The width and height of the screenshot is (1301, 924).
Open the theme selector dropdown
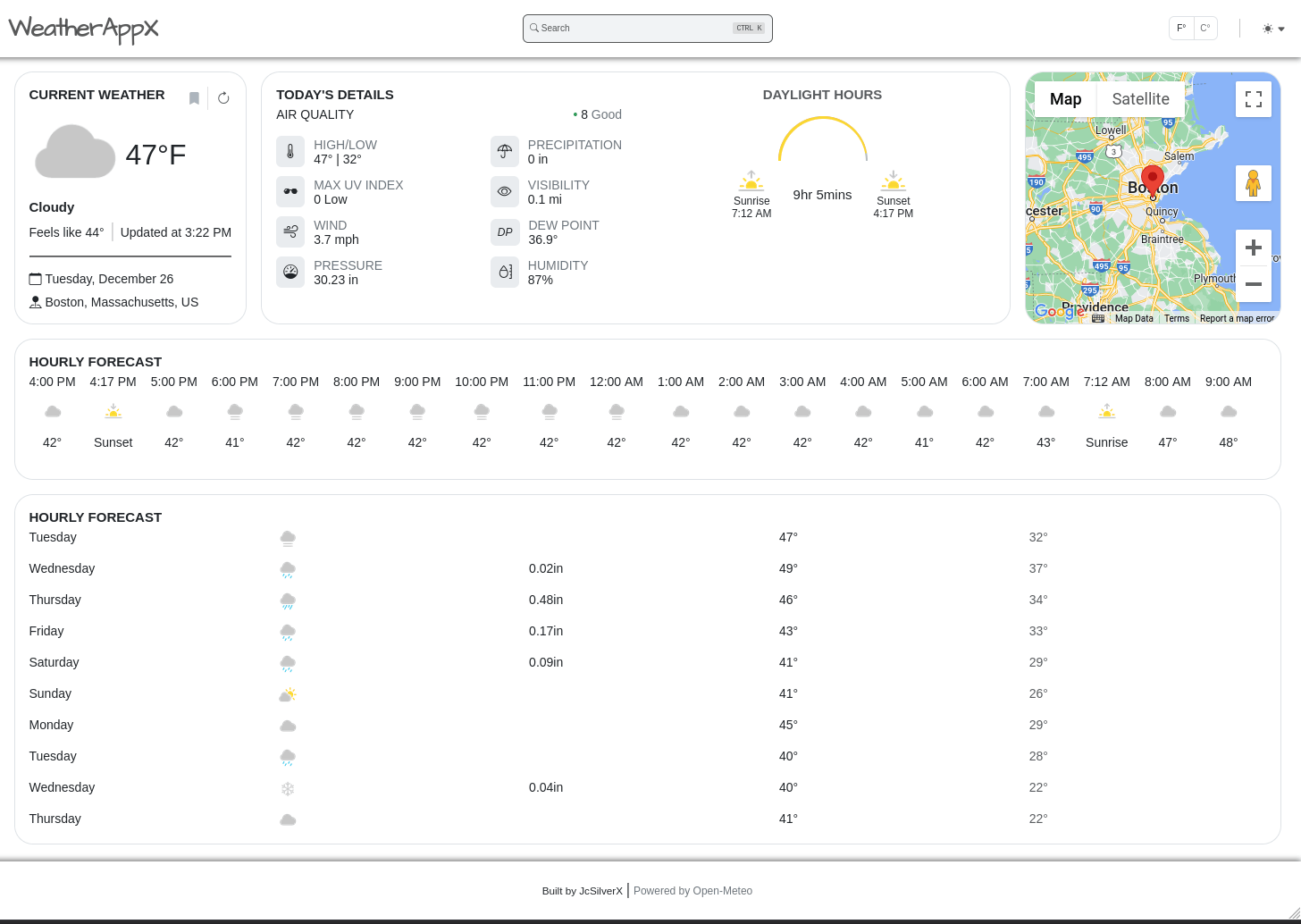(1273, 29)
